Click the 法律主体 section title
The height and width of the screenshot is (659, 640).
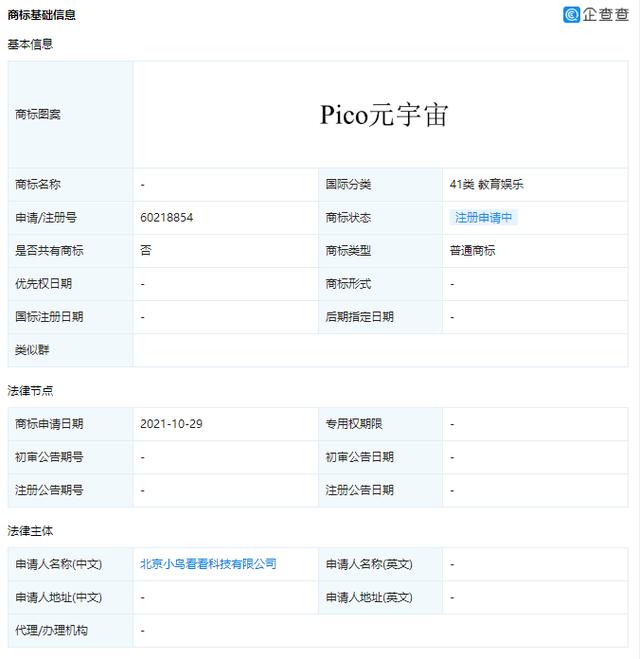30,530
